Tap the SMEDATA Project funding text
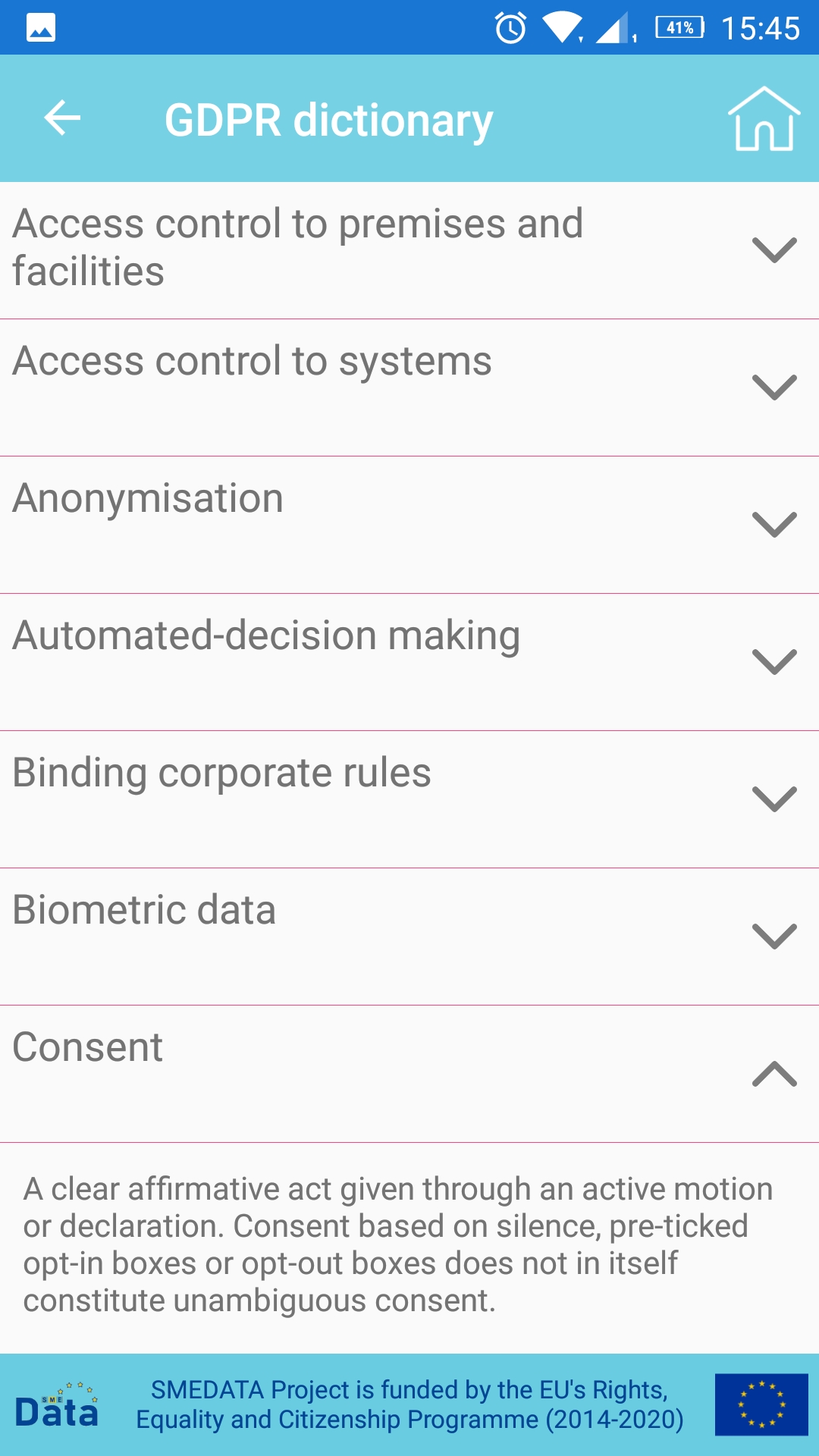The width and height of the screenshot is (819, 1456). tap(409, 1404)
